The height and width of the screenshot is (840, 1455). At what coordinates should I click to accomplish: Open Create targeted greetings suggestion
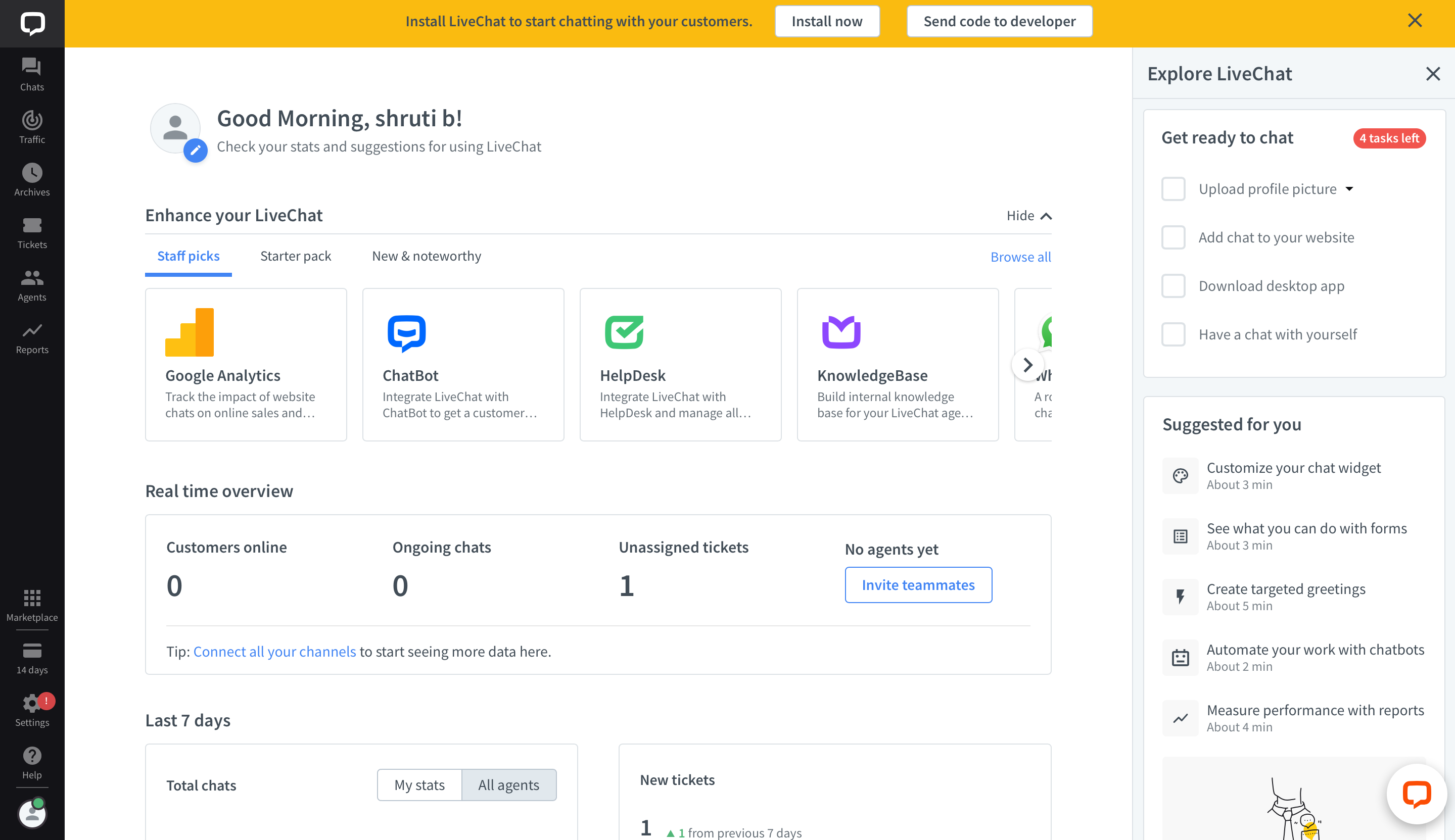click(x=1293, y=597)
